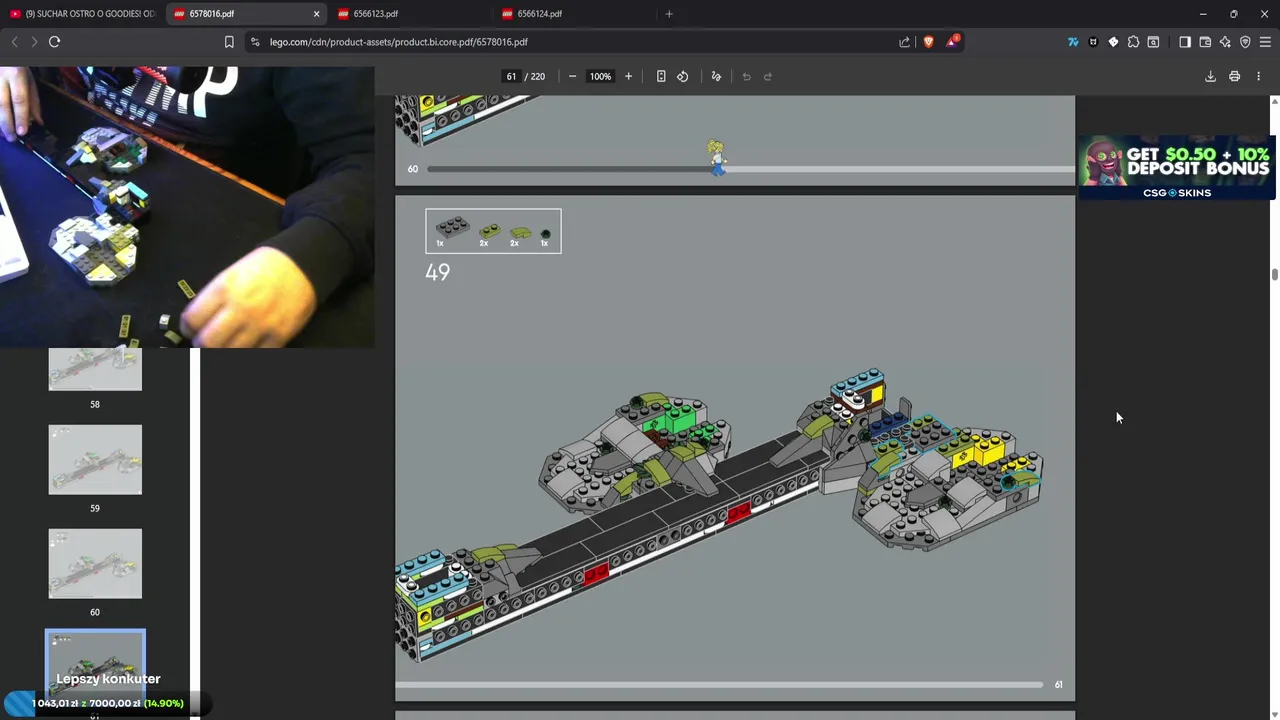Screen dimensions: 1280x720
Task: Print the PDF document
Action: coord(1234,76)
